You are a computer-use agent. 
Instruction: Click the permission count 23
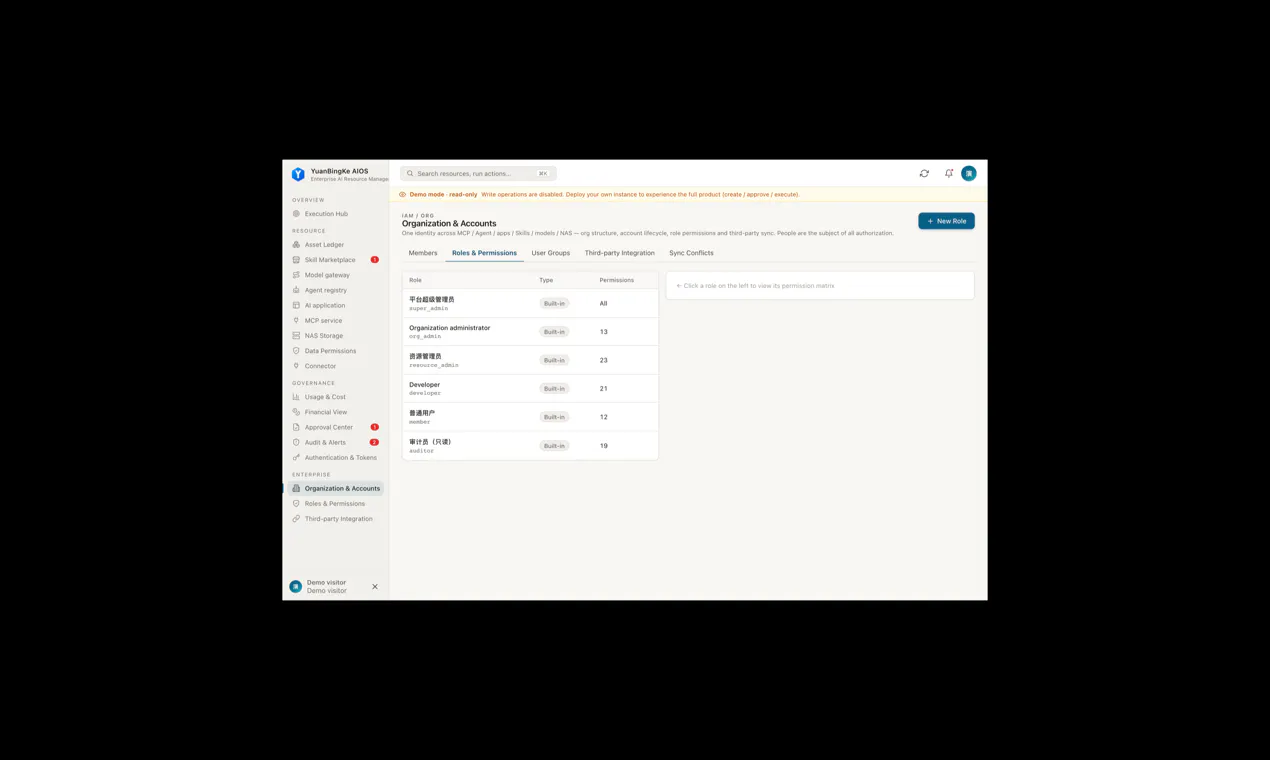click(x=604, y=360)
